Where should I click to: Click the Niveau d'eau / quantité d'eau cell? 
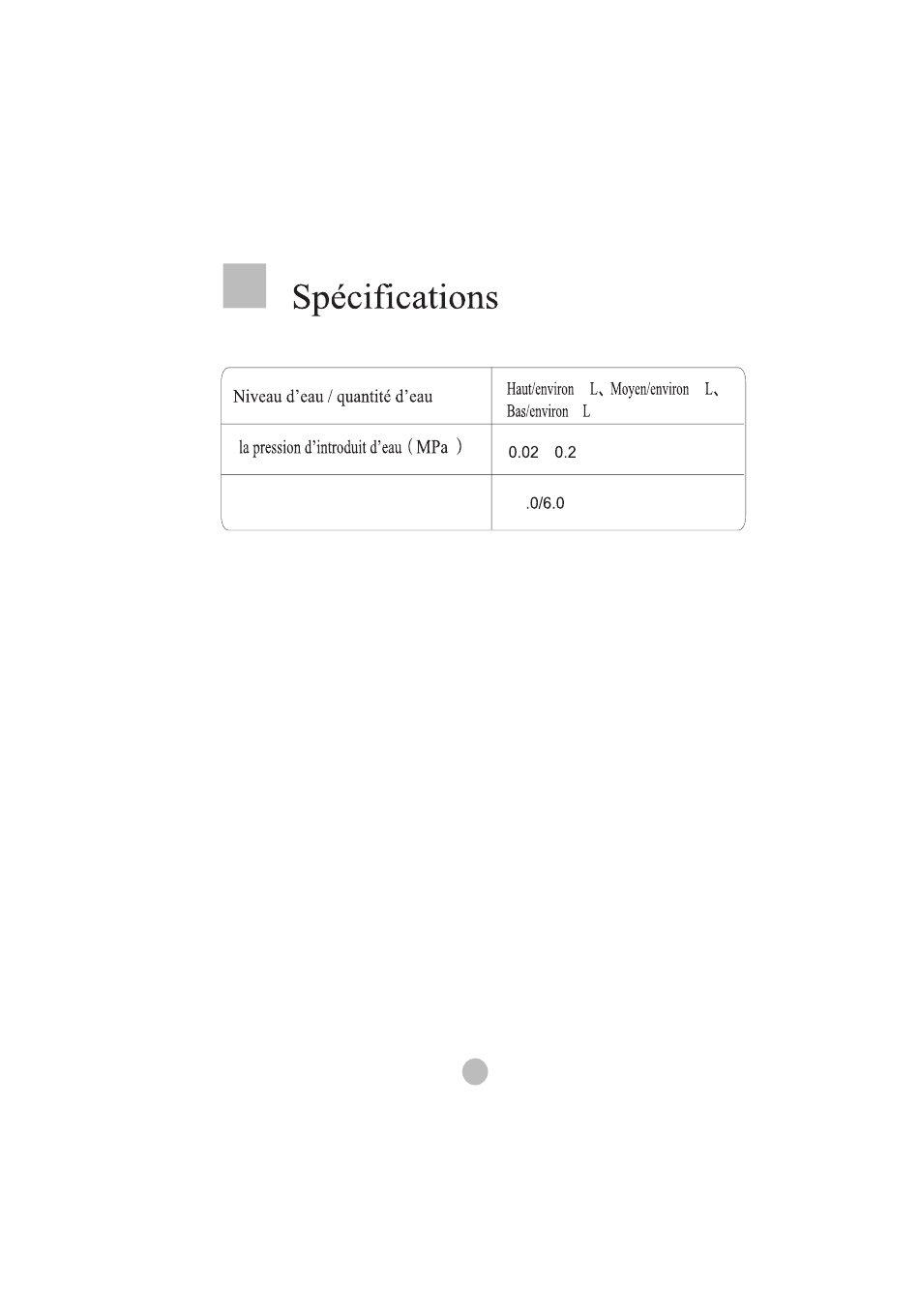tap(357, 396)
